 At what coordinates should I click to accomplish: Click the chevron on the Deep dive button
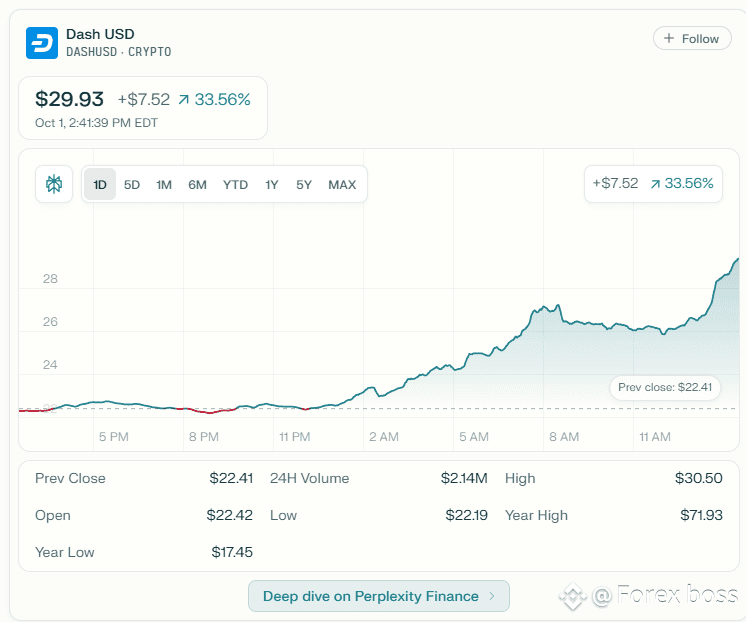point(491,596)
